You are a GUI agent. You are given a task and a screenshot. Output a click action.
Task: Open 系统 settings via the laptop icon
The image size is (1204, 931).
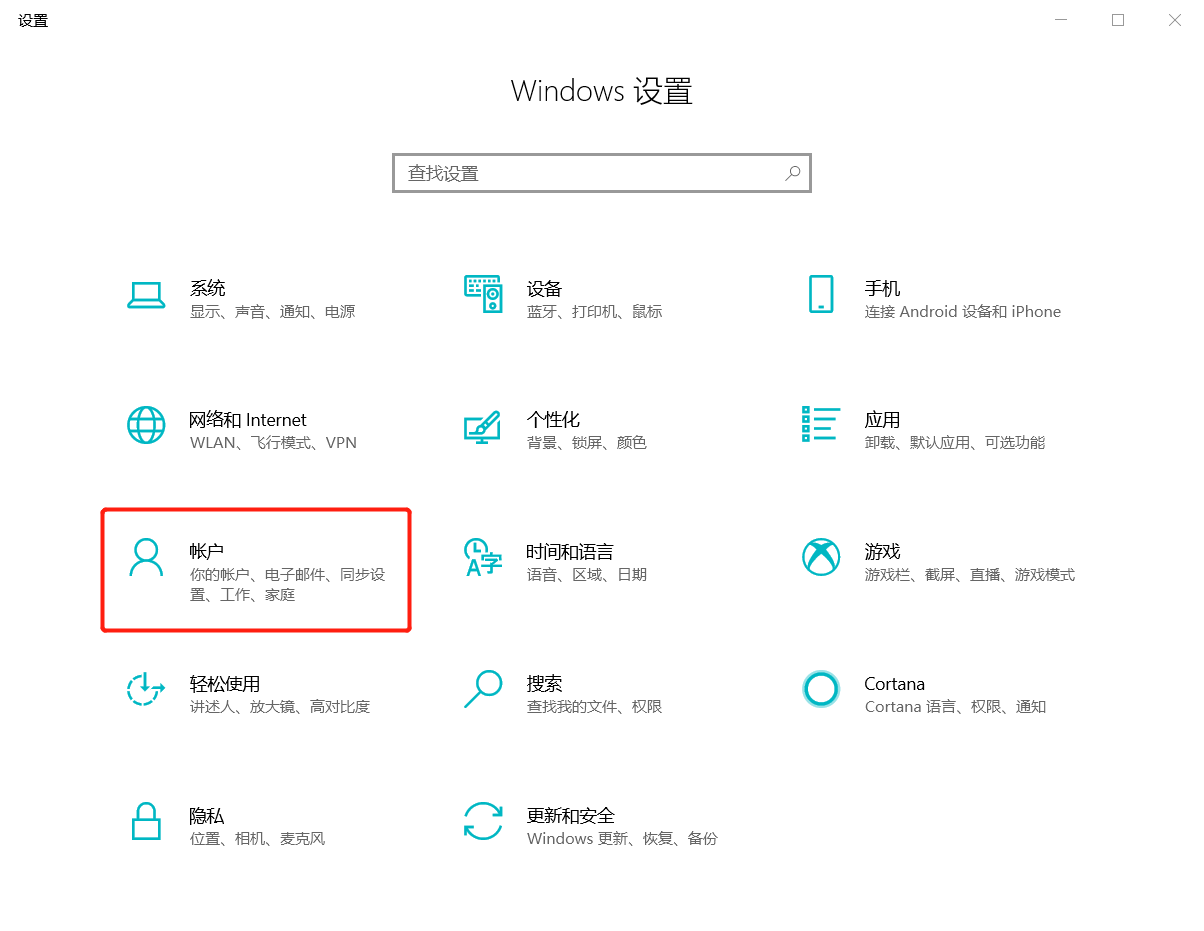click(x=147, y=295)
